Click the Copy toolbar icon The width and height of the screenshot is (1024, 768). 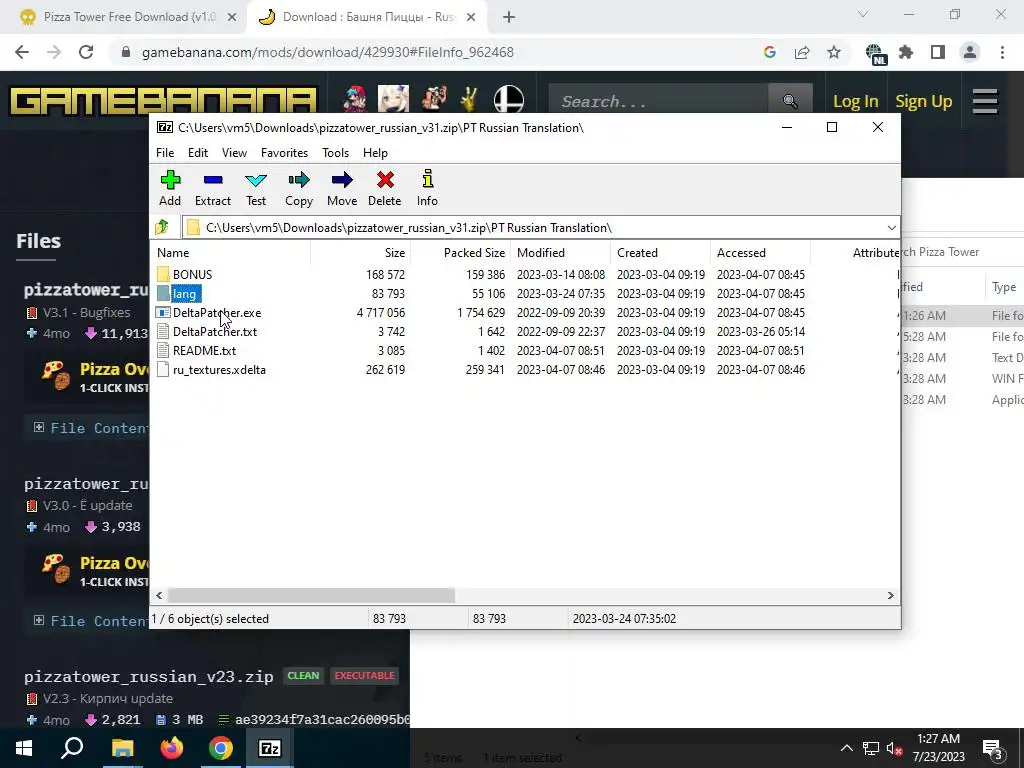coord(298,188)
